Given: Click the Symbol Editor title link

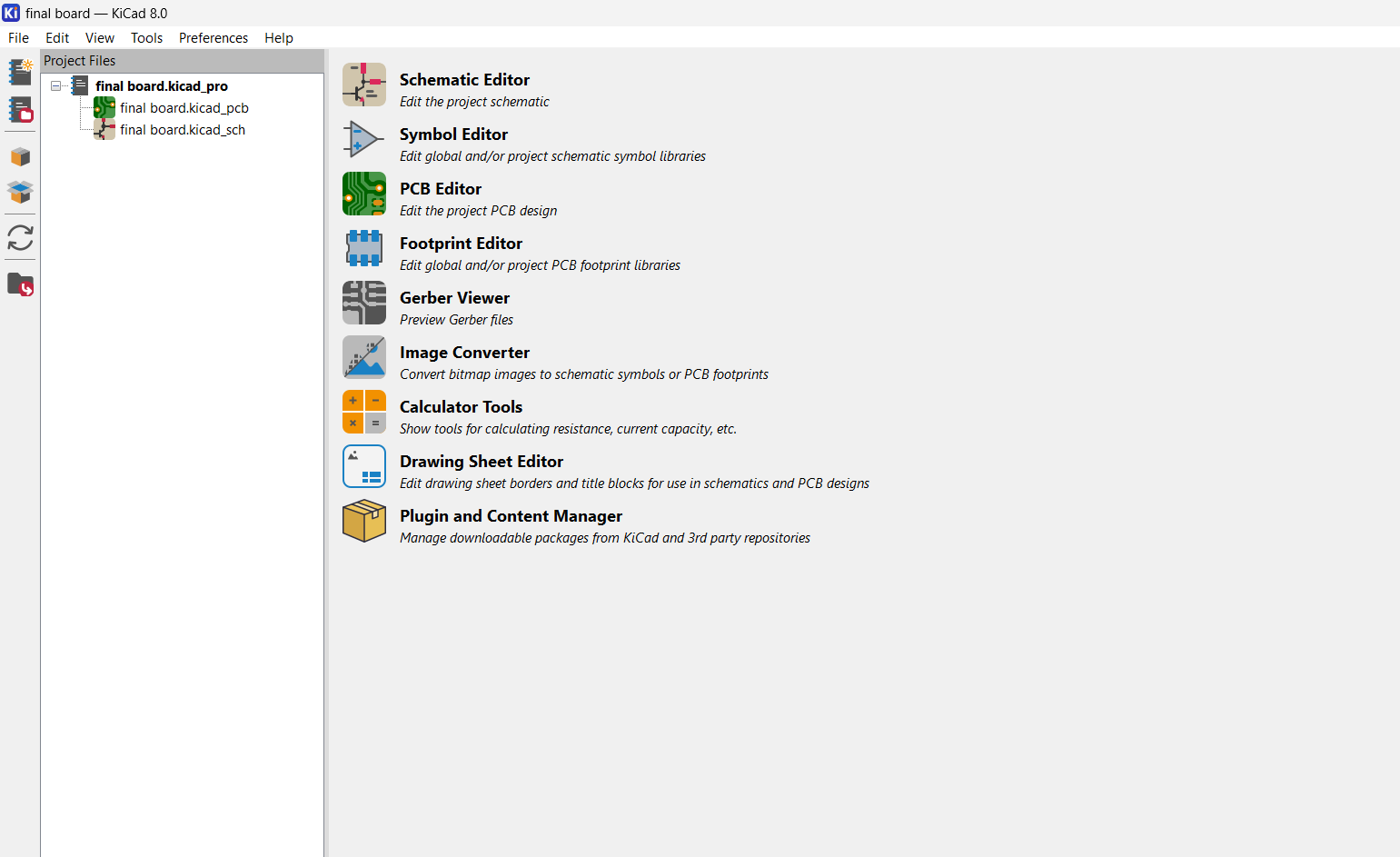Looking at the screenshot, I should pos(453,135).
